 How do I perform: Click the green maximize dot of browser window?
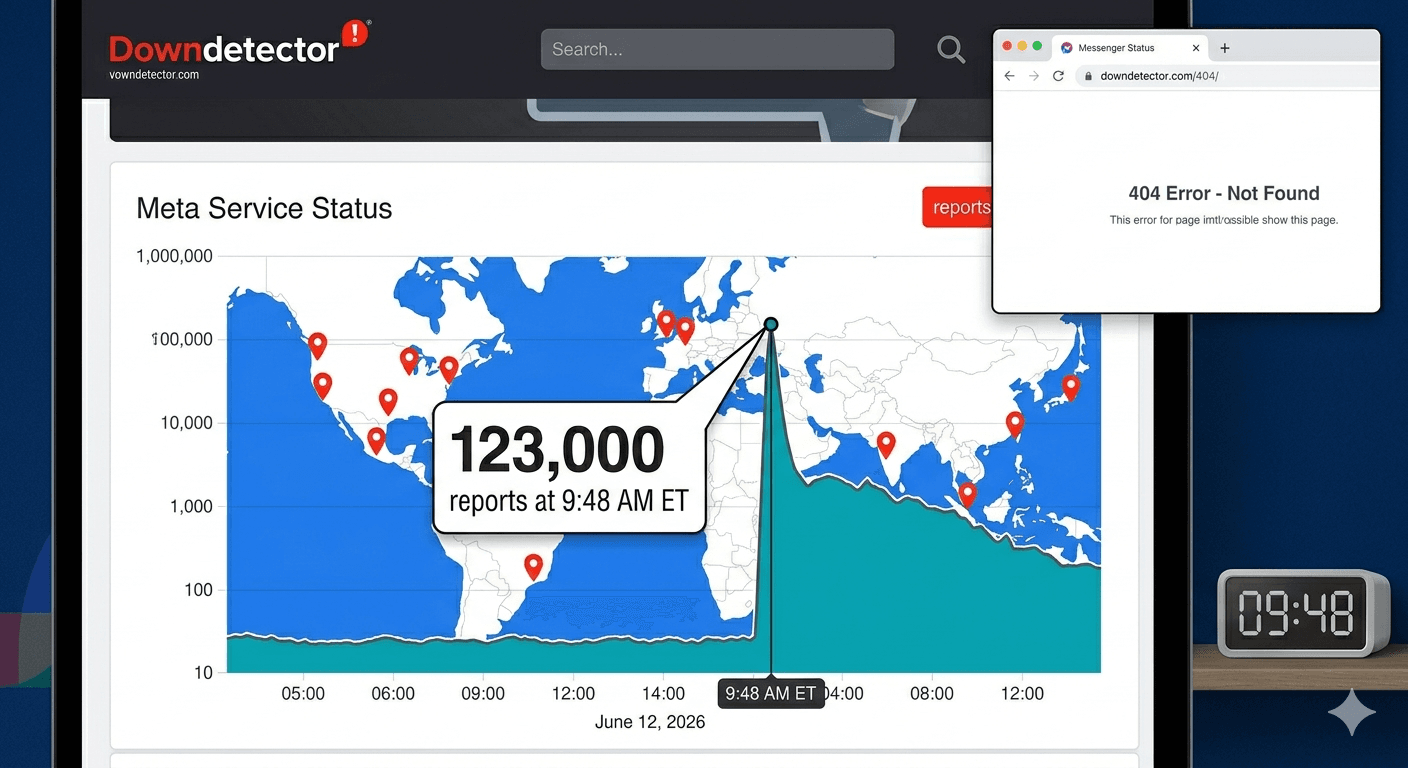[1037, 47]
